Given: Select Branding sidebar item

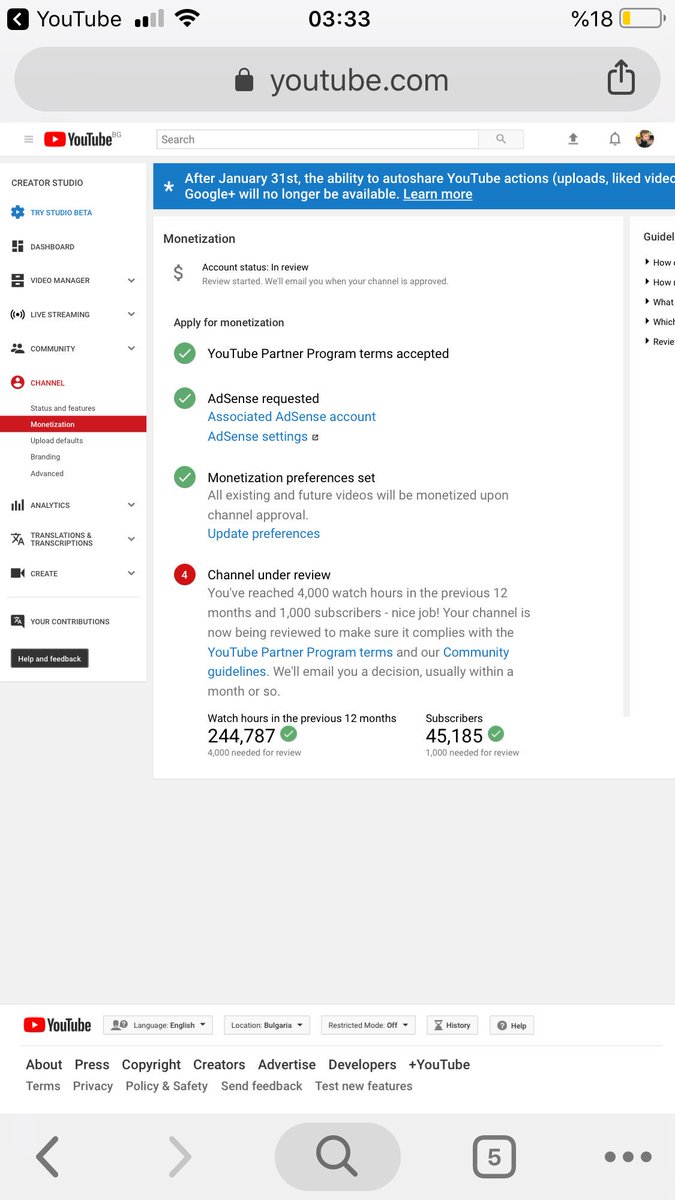Looking at the screenshot, I should (x=45, y=457).
